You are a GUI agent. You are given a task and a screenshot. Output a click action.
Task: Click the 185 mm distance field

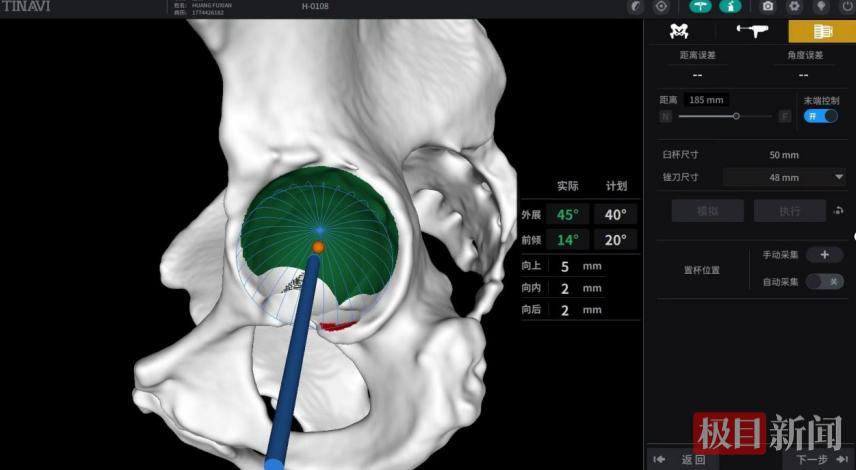[705, 100]
